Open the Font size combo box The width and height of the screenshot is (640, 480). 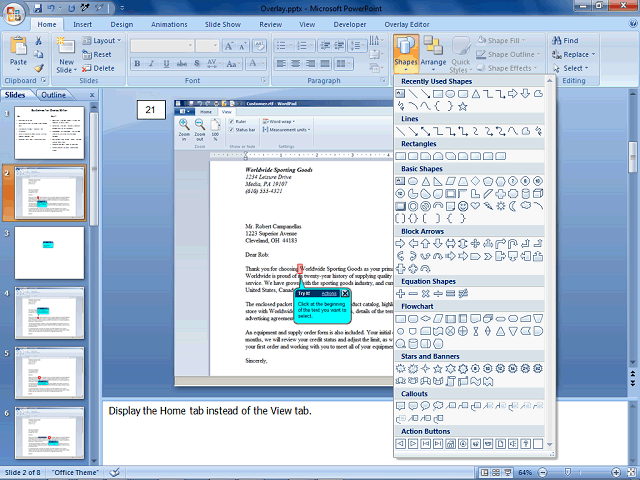(207, 46)
